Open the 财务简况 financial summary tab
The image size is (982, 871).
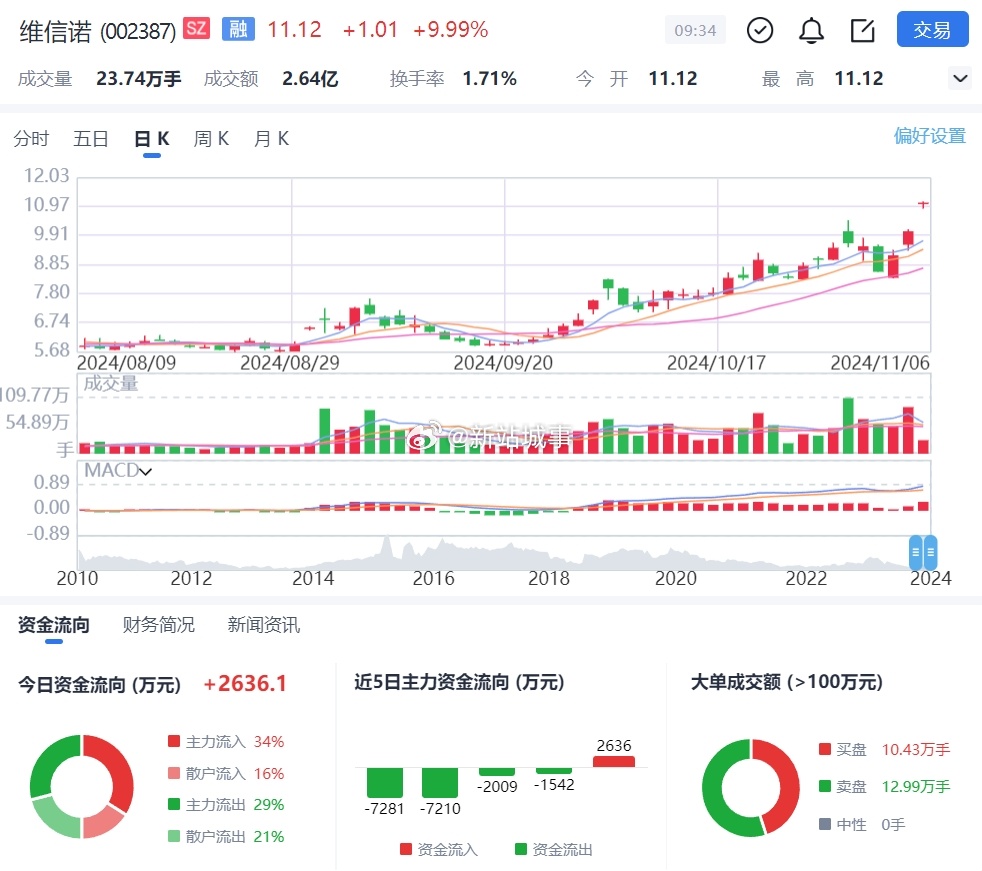click(158, 624)
